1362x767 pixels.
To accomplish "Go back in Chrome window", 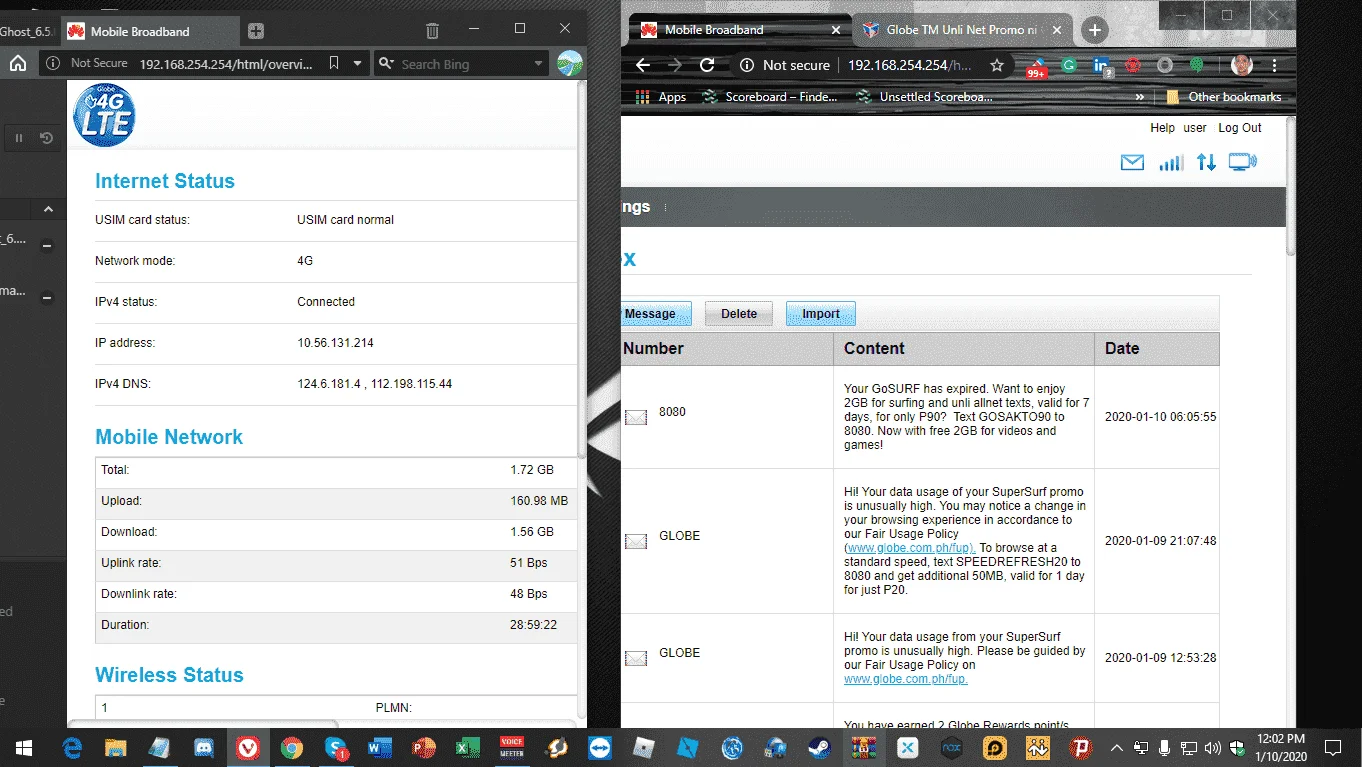I will point(643,65).
